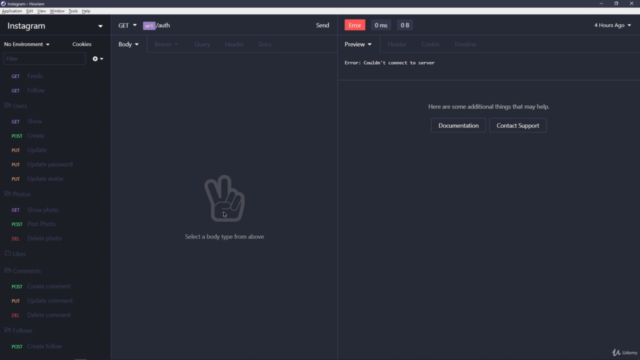Open the Application menu
640x360 pixels.
click(12, 11)
